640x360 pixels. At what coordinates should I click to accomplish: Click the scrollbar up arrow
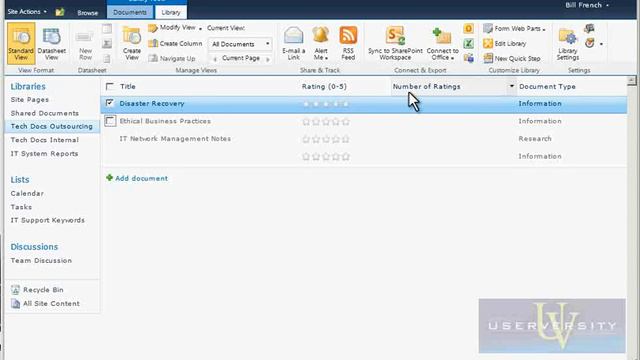[631, 80]
